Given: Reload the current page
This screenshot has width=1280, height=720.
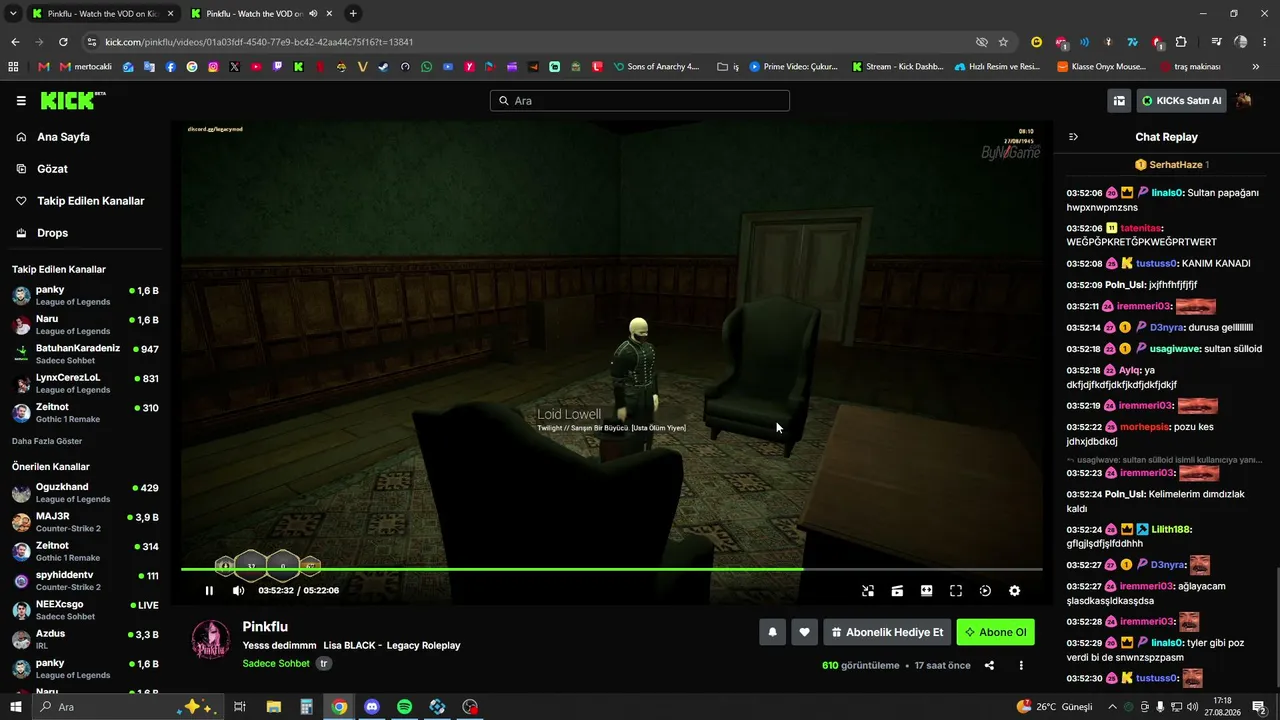Looking at the screenshot, I should click(63, 42).
